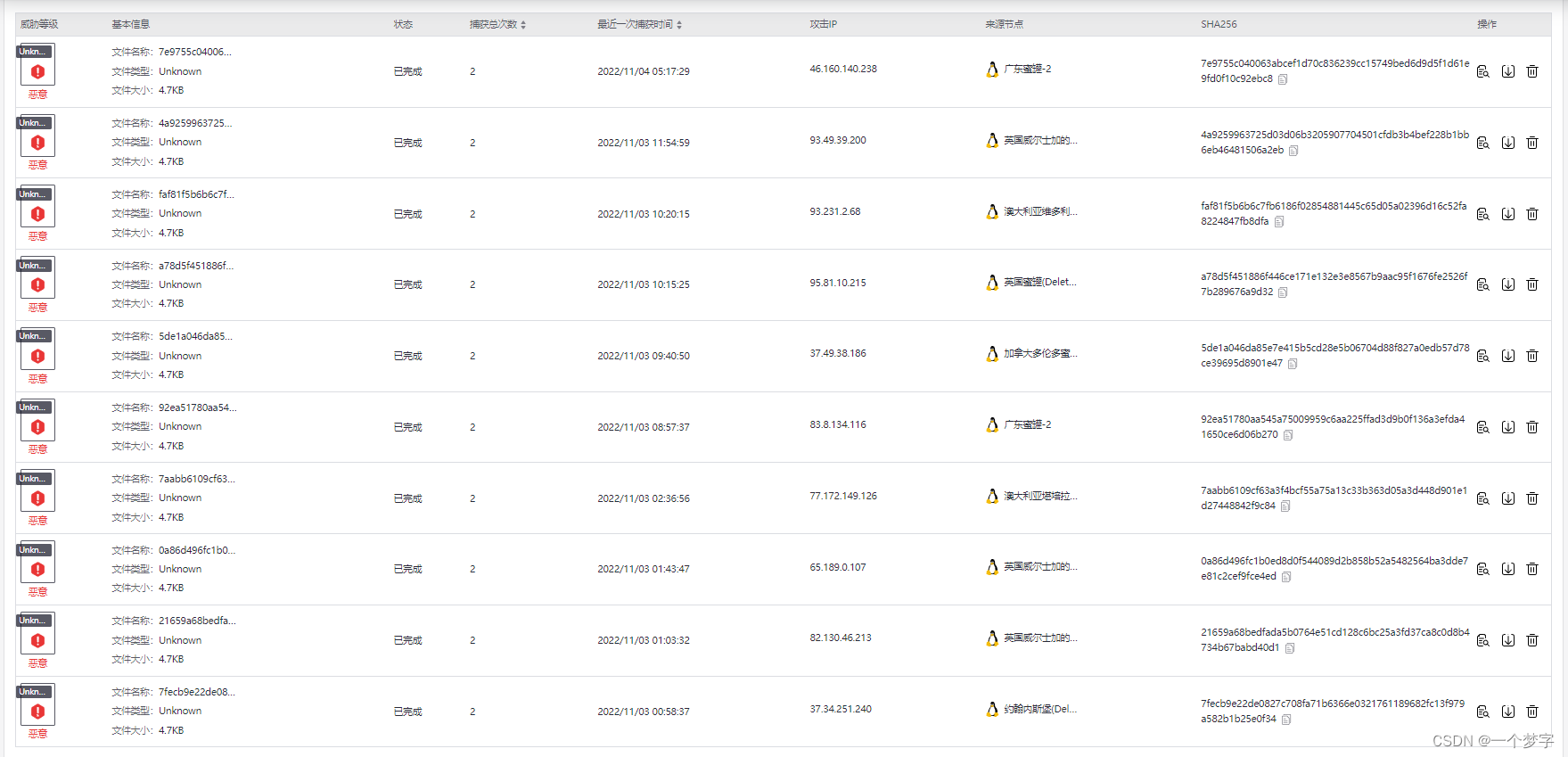Select attacker IP 77.172.149.126

[x=843, y=496]
